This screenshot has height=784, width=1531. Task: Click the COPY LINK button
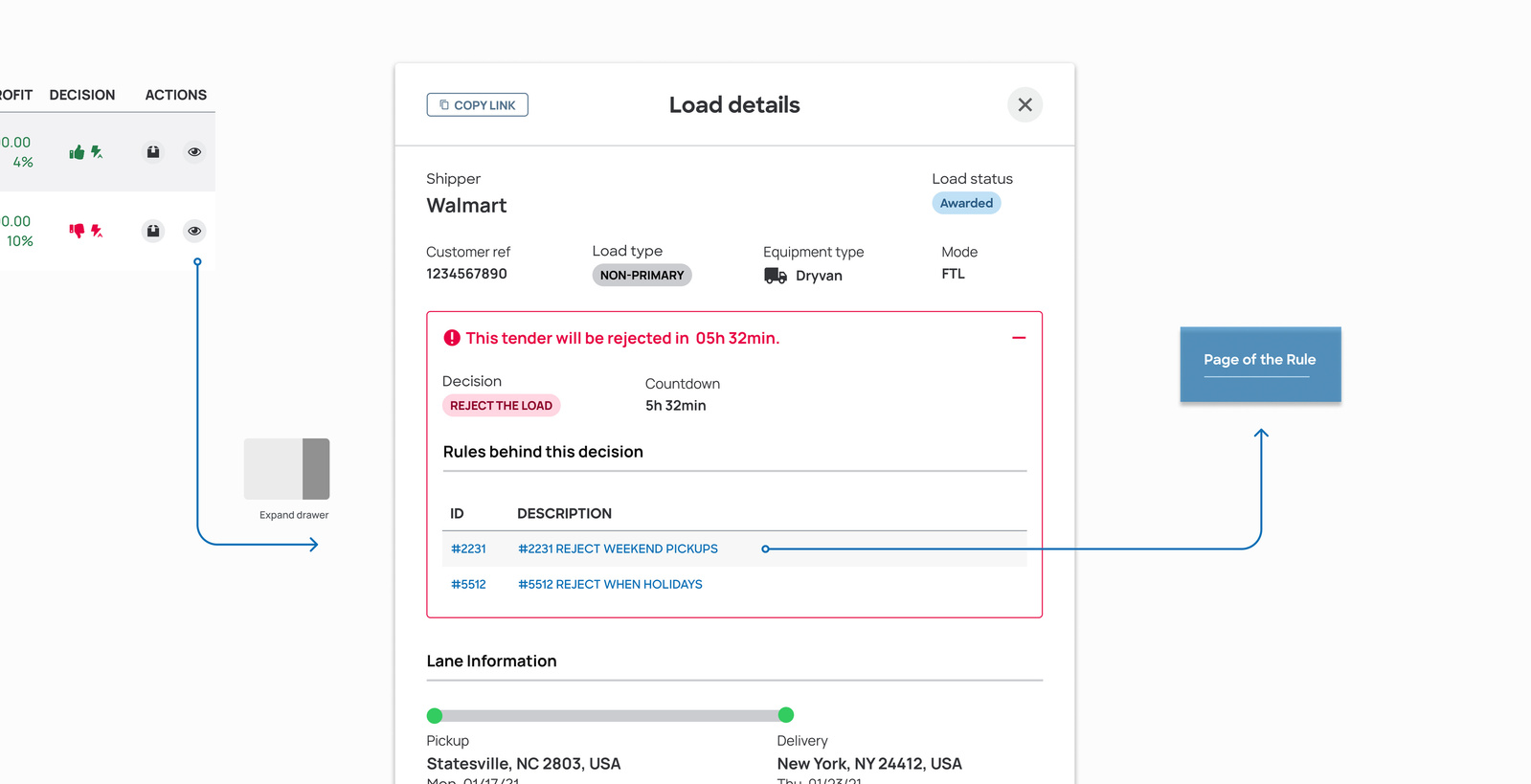click(477, 105)
